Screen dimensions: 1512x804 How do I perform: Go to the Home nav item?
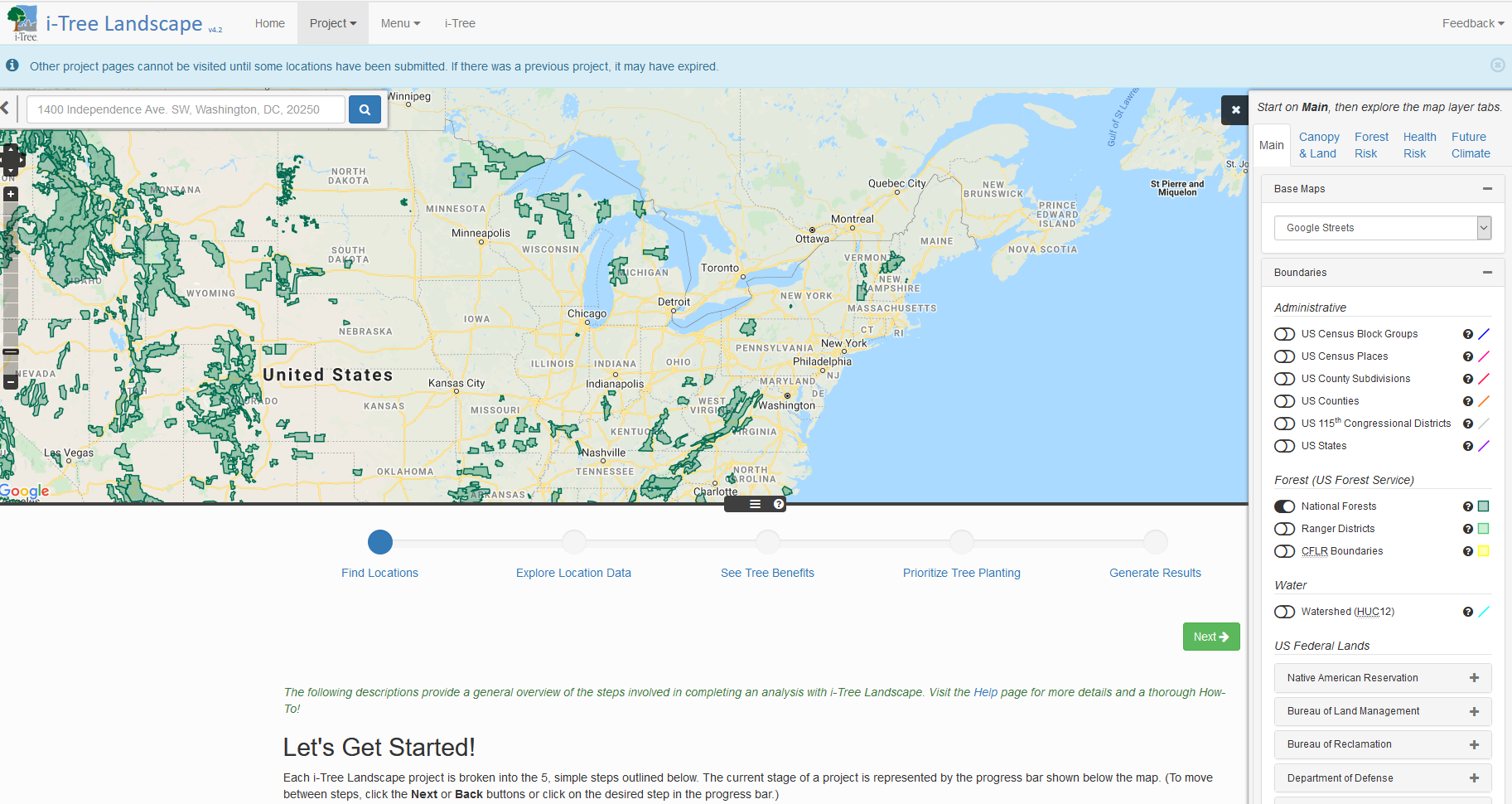(270, 23)
